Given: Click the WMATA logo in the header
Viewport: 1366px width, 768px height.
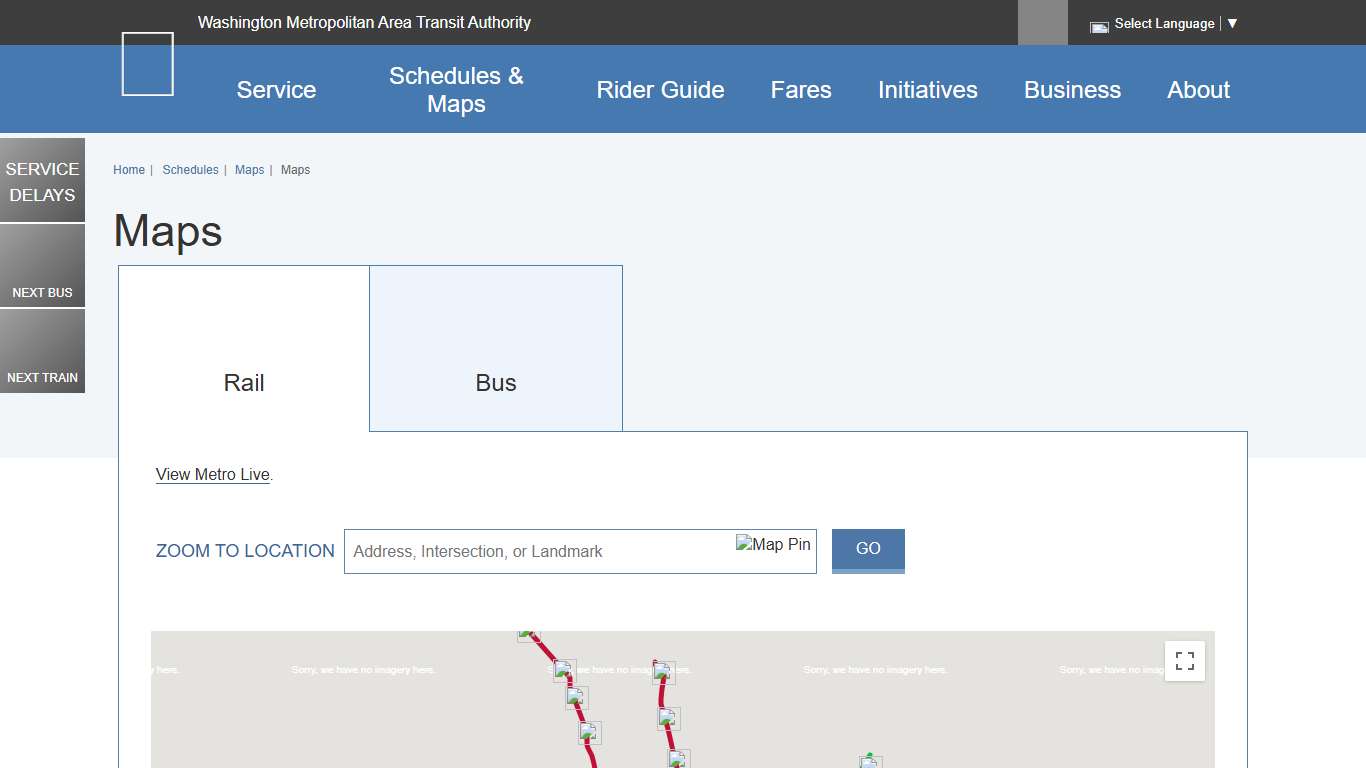Looking at the screenshot, I should [146, 64].
